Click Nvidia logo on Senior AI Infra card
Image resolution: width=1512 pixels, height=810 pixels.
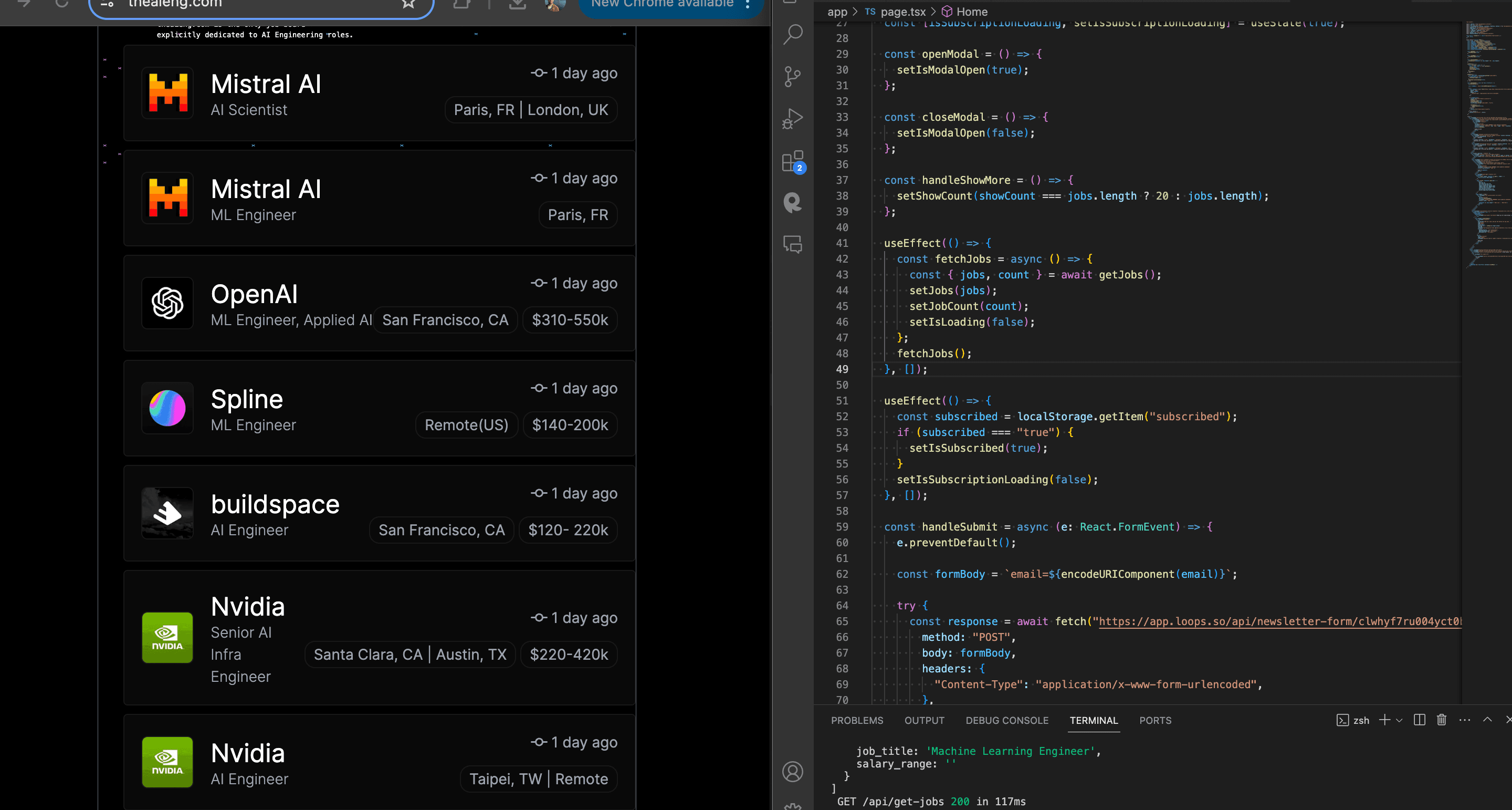point(167,638)
